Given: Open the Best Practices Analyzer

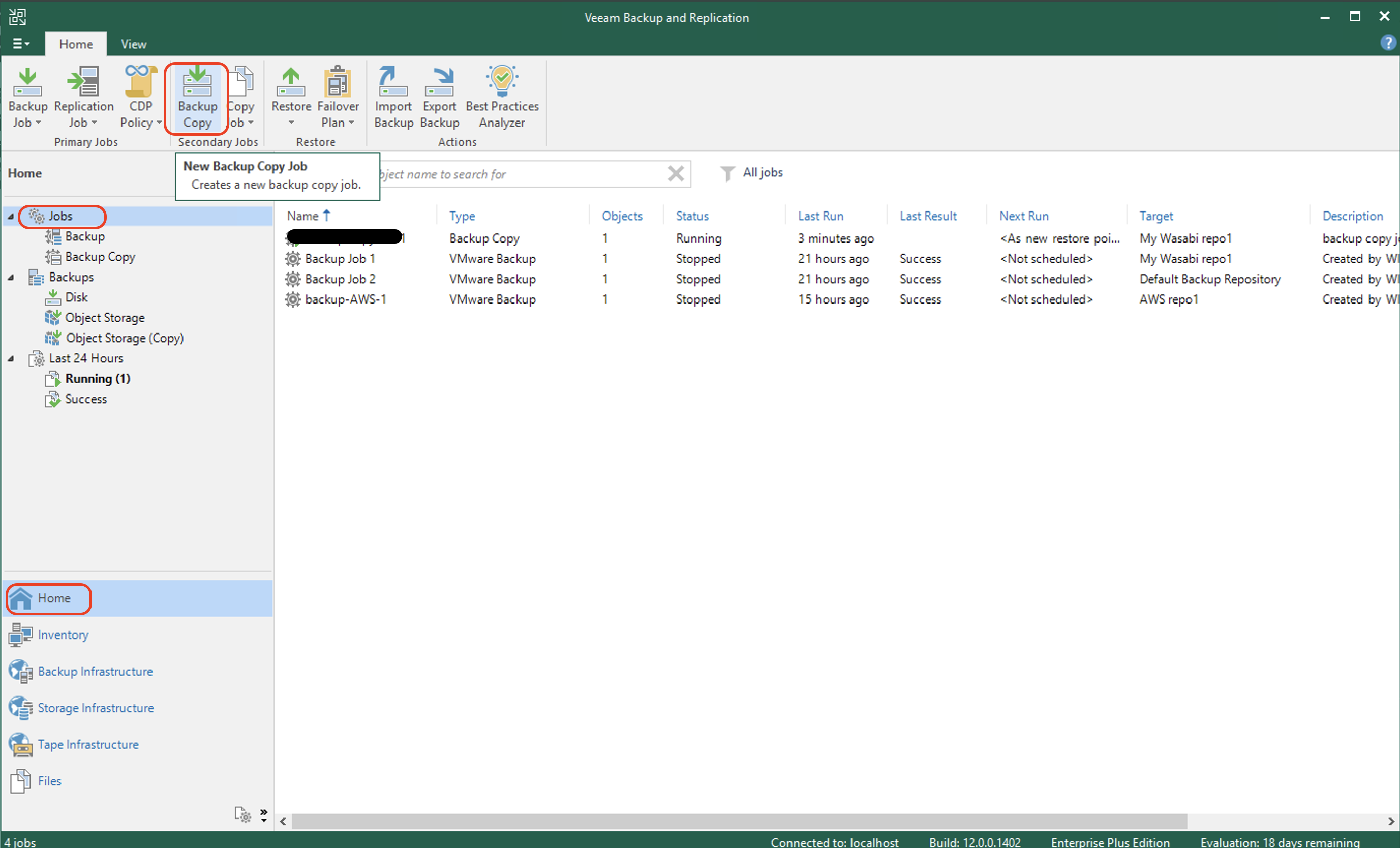Looking at the screenshot, I should pos(502,98).
